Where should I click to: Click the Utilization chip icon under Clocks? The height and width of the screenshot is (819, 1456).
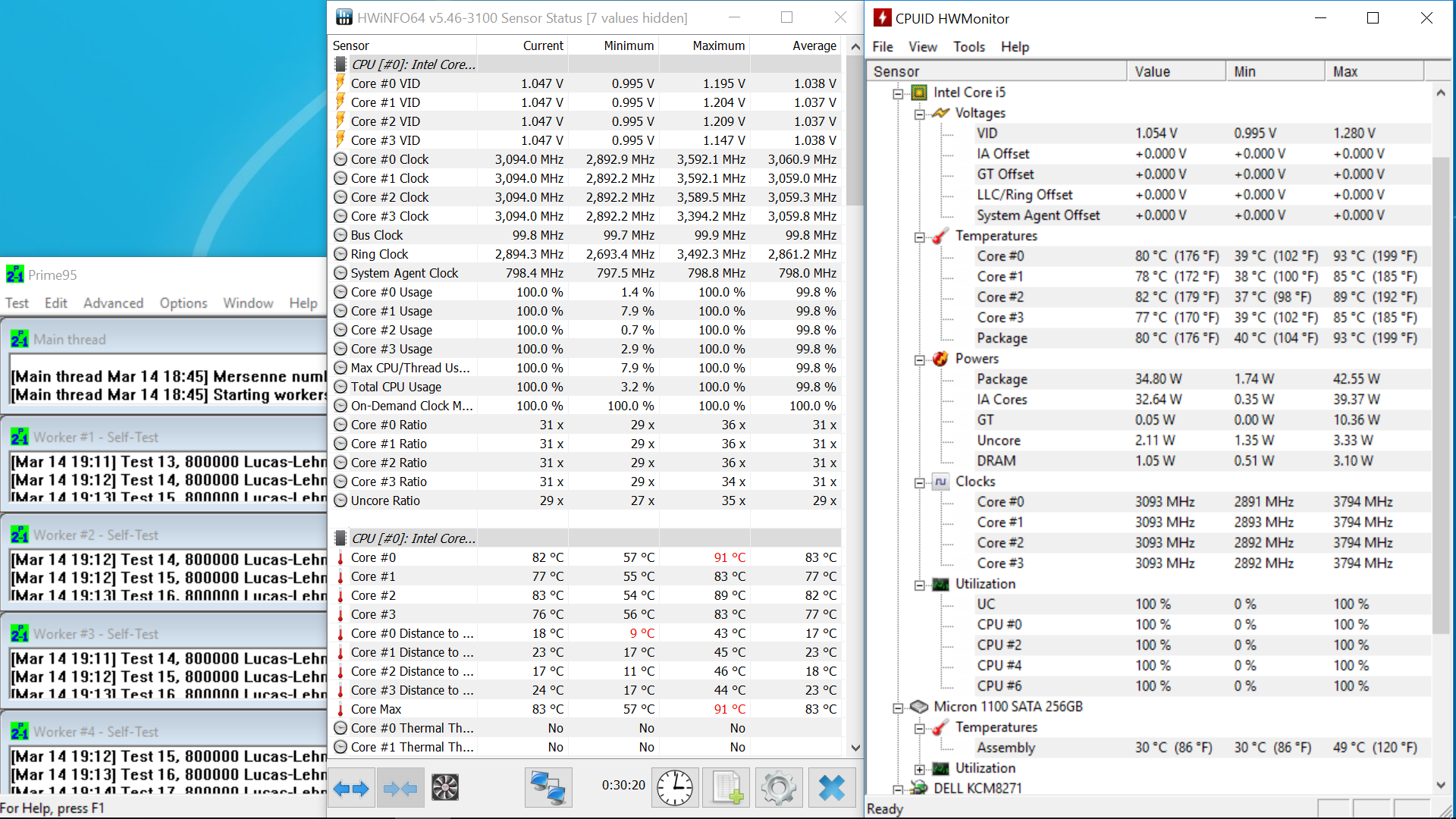tap(940, 584)
